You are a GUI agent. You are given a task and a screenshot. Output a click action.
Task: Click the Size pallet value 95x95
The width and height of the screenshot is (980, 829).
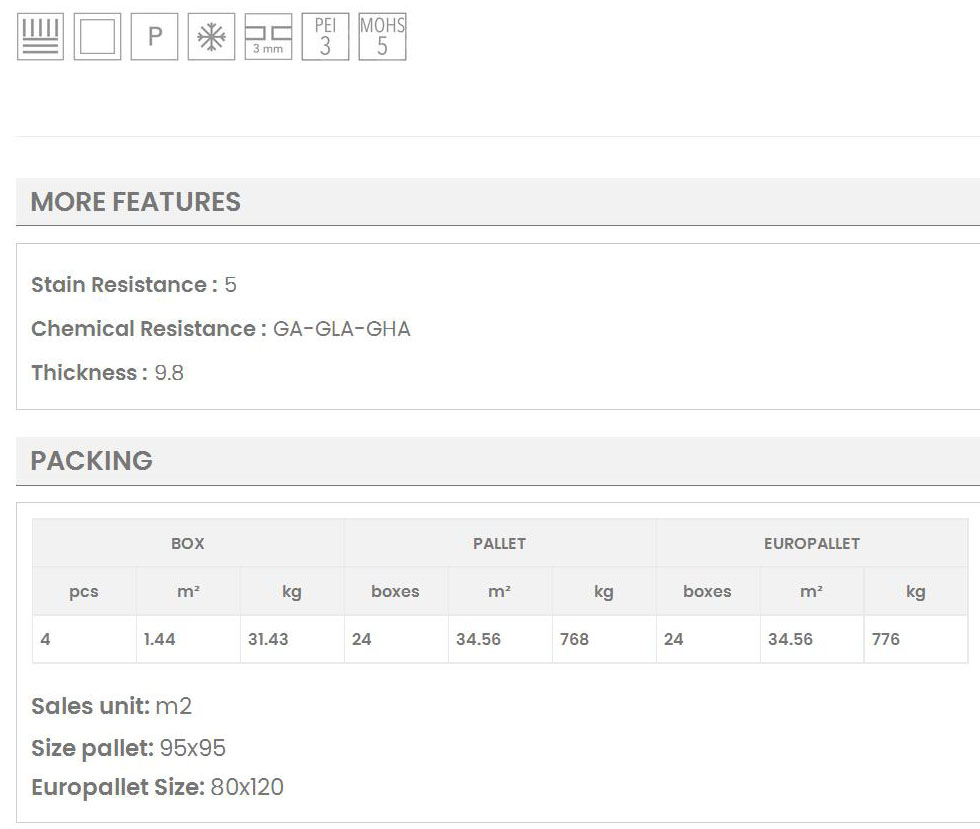193,748
